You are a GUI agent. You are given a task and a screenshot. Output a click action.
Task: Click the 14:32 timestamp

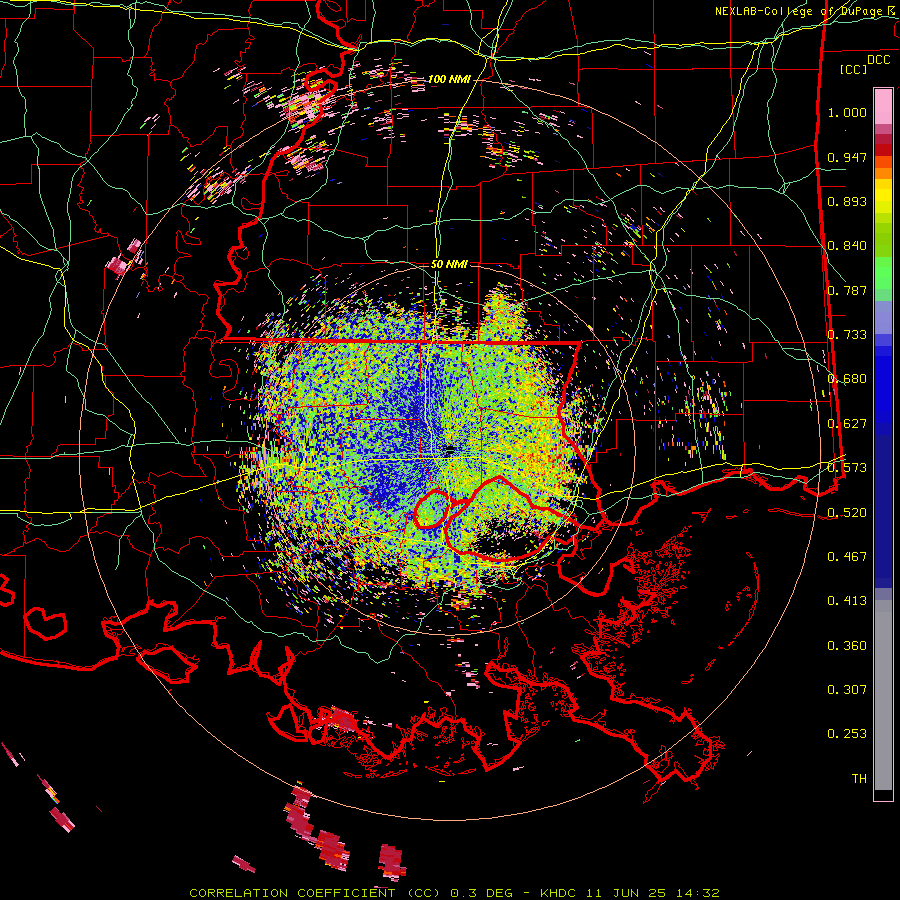pos(697,893)
